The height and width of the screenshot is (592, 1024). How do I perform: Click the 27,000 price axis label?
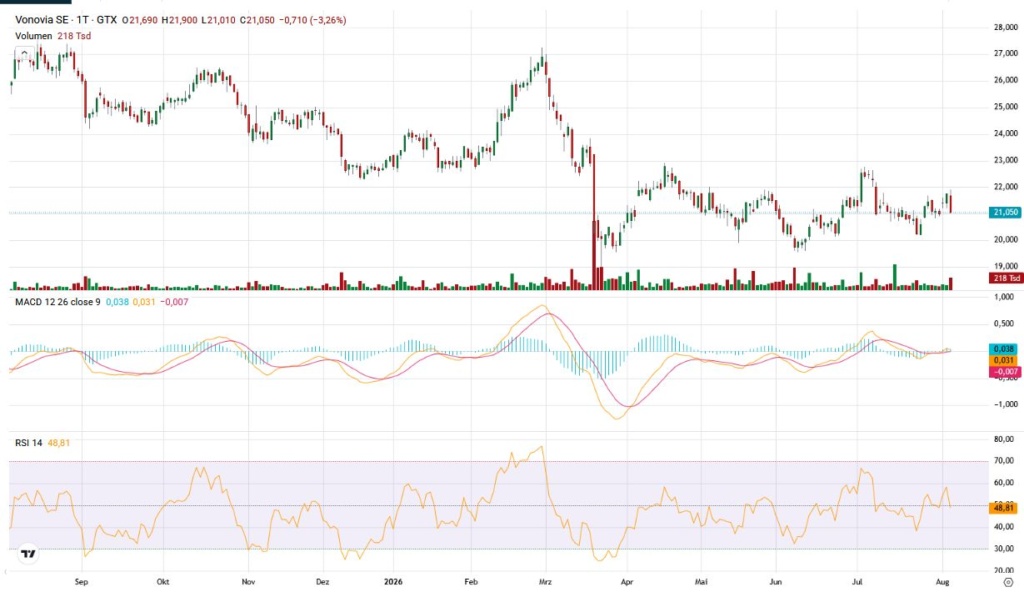click(x=1006, y=54)
